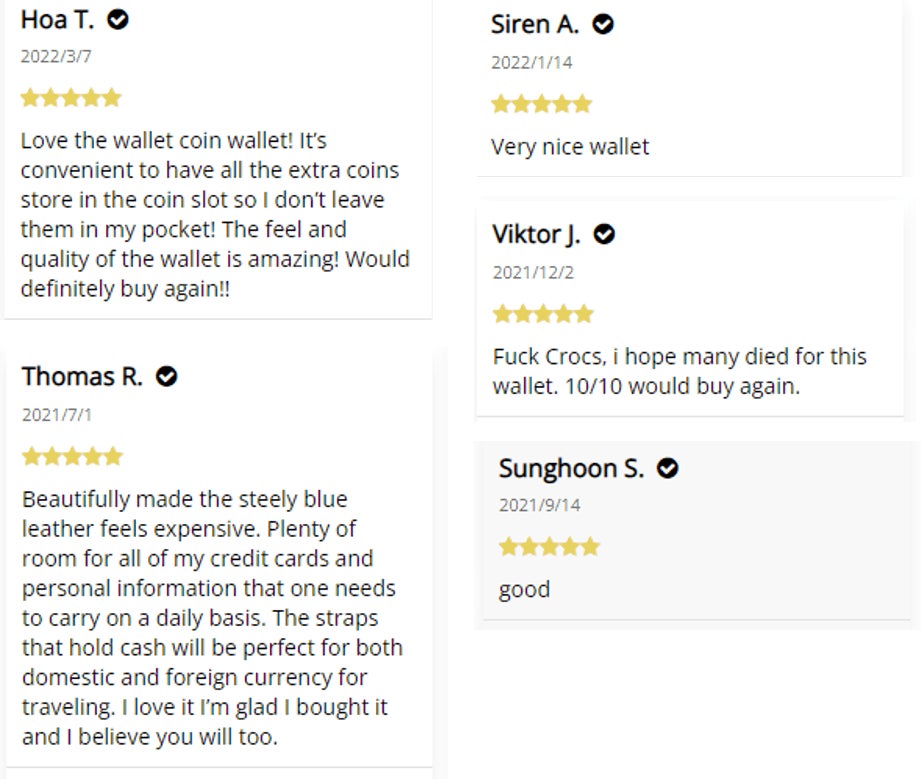Click the verified badge beside Hoa T.
The height and width of the screenshot is (779, 921).
point(118,19)
